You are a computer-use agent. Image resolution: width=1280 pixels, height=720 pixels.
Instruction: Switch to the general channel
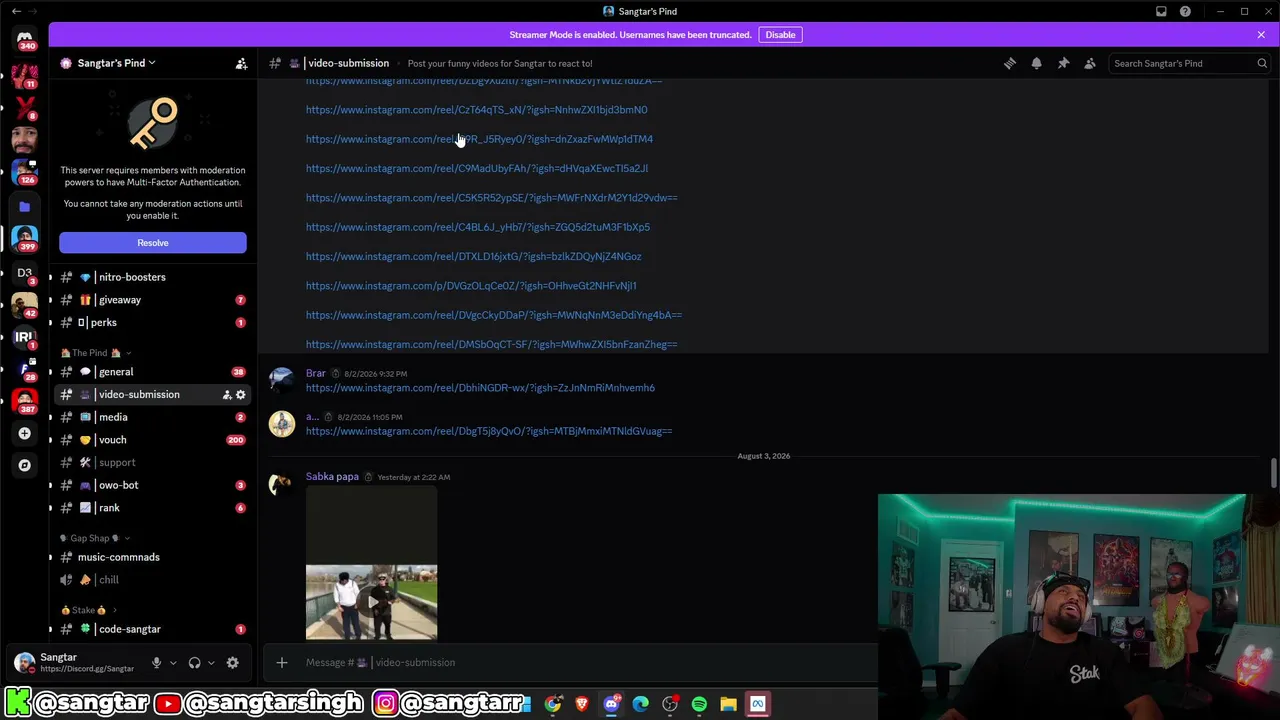click(x=153, y=372)
